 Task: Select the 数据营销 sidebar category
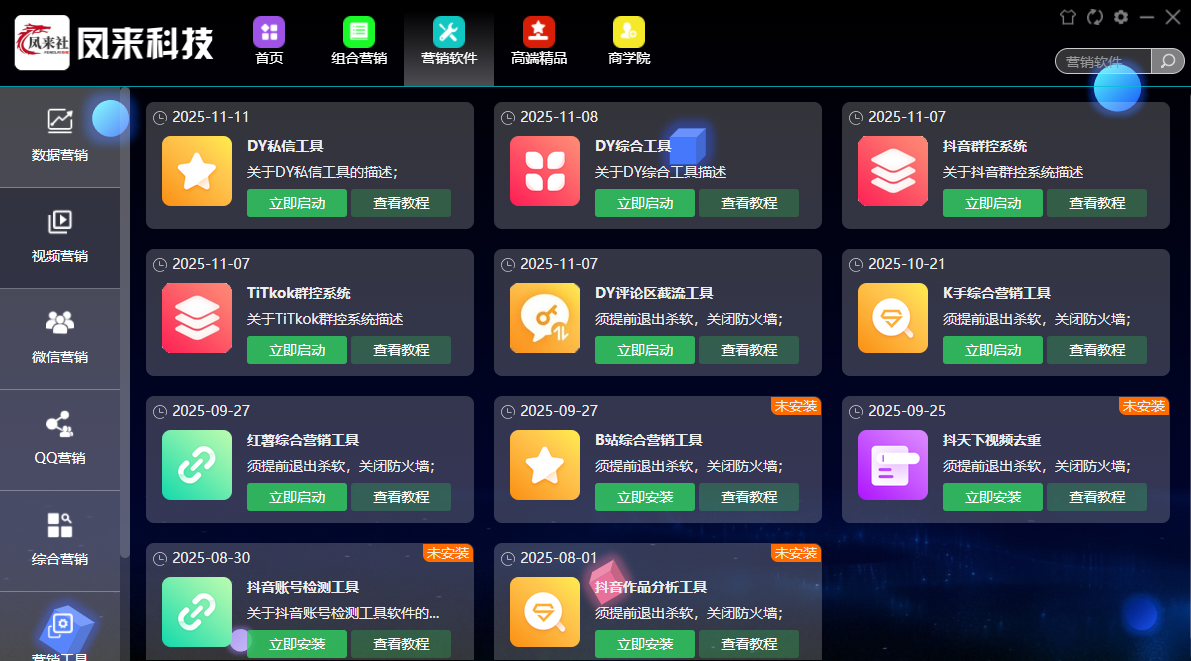click(60, 137)
